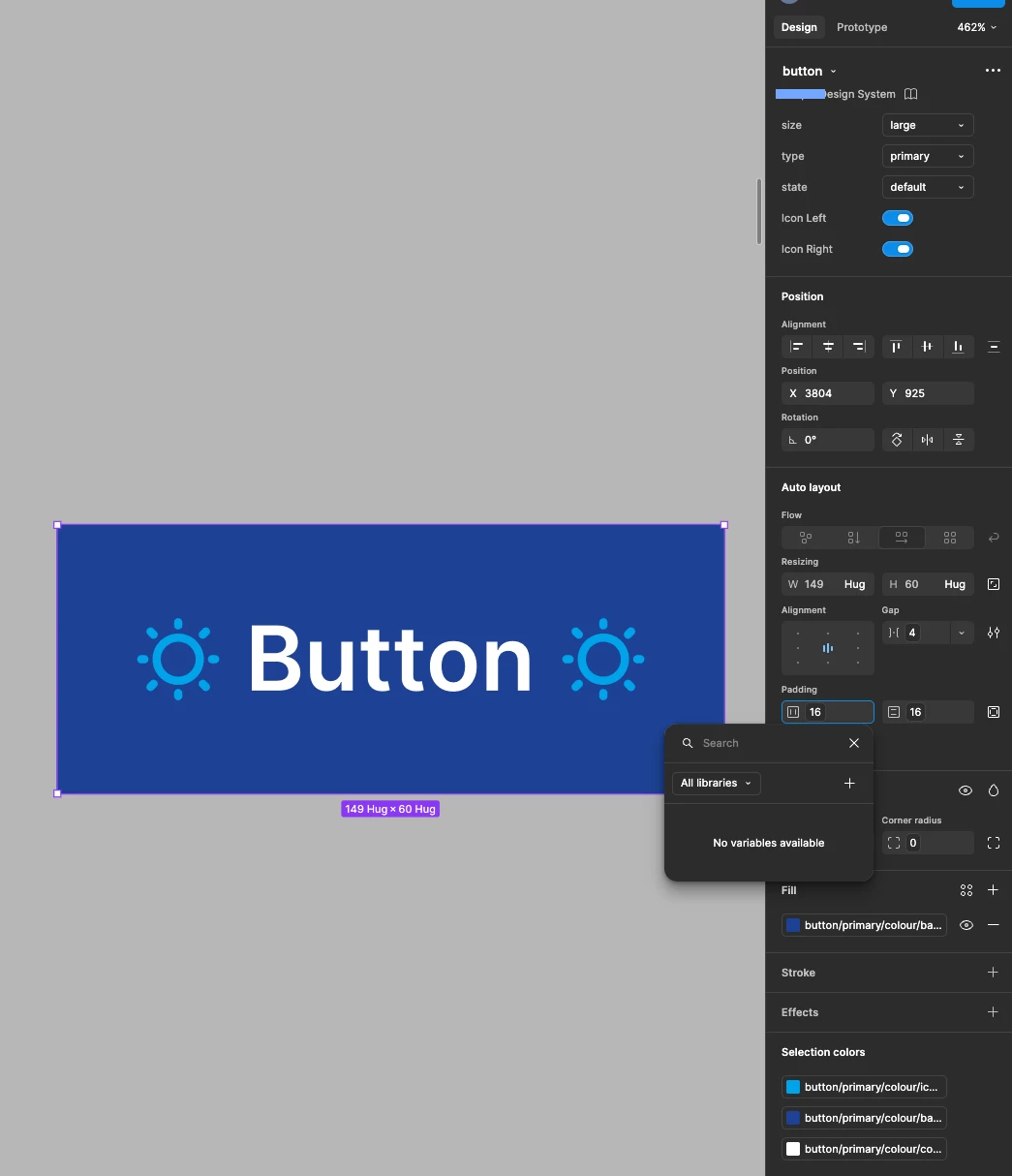Expand individual padding controls
The width and height of the screenshot is (1012, 1176).
(x=994, y=712)
